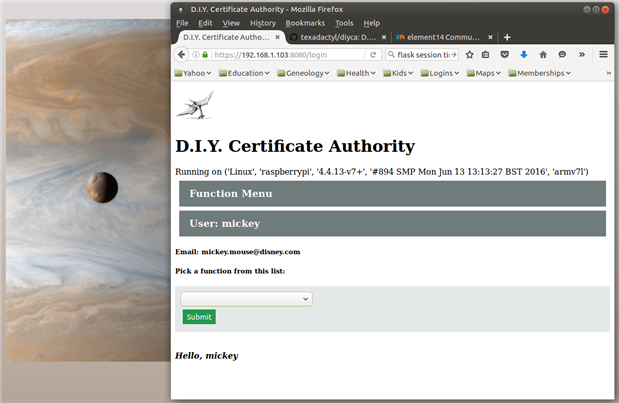The height and width of the screenshot is (403, 619).
Task: Click the flask session search box
Action: click(x=422, y=54)
